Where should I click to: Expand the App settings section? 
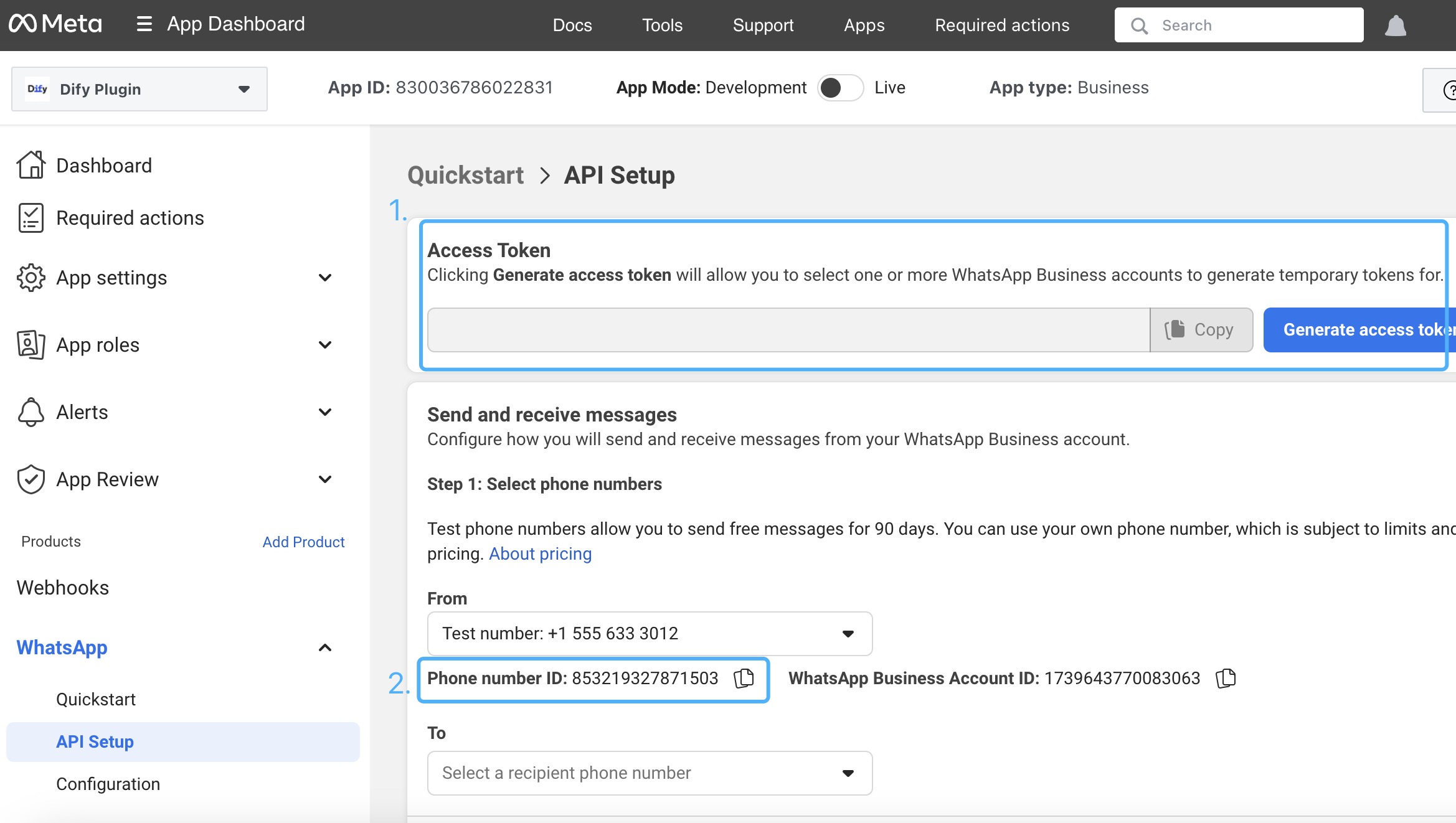click(324, 278)
